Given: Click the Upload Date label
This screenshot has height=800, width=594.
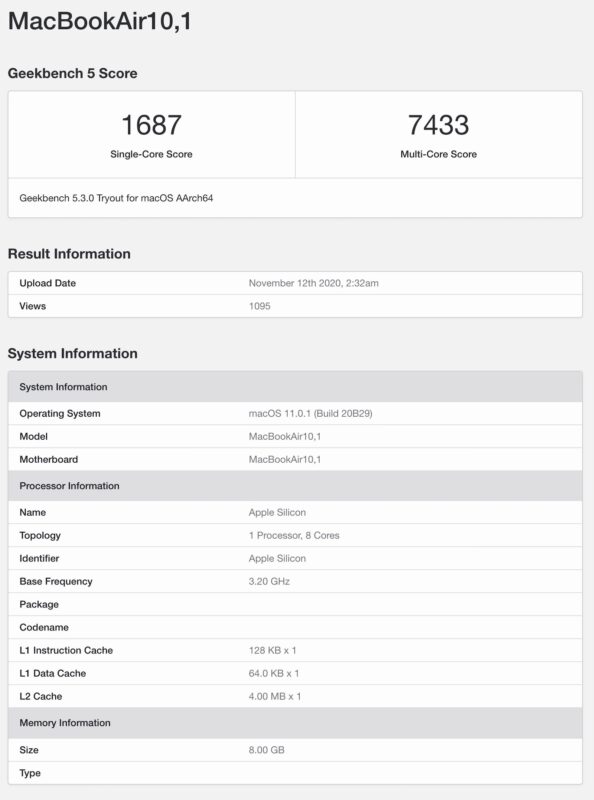Looking at the screenshot, I should [x=47, y=283].
